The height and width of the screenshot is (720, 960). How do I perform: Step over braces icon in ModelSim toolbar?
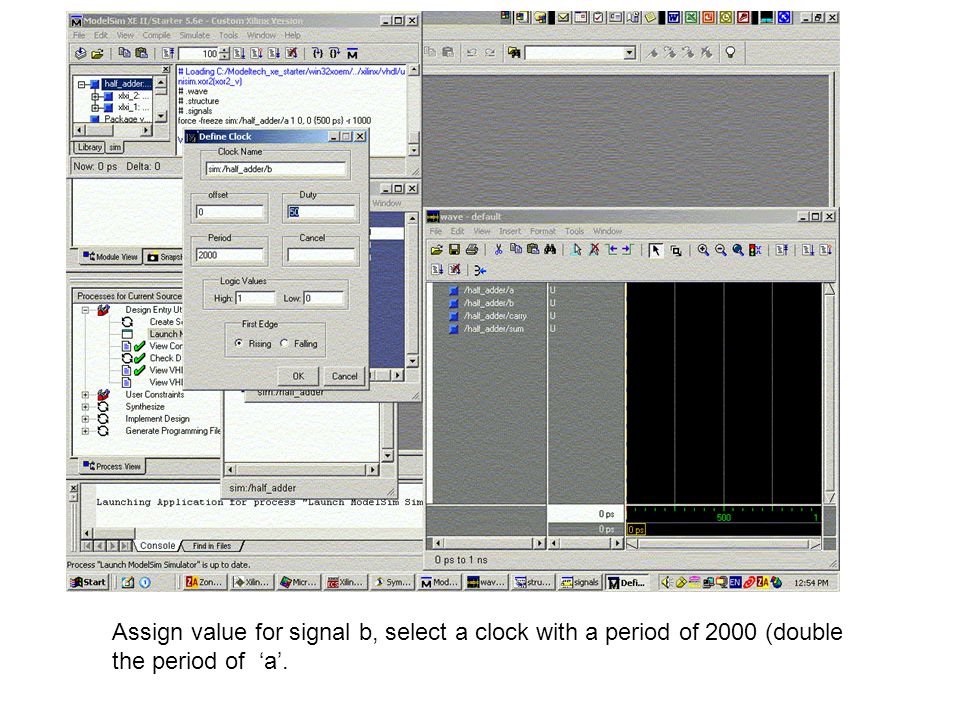[334, 53]
